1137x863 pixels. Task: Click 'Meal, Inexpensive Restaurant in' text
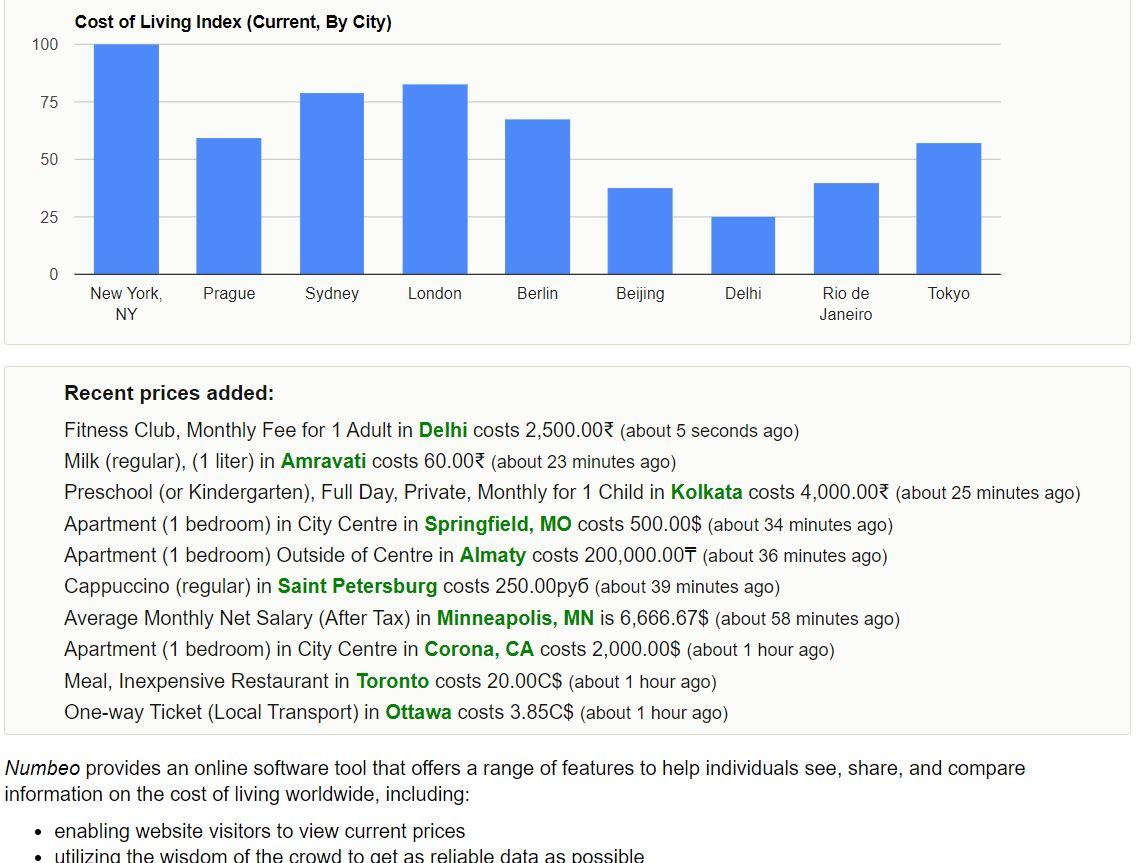tap(207, 681)
